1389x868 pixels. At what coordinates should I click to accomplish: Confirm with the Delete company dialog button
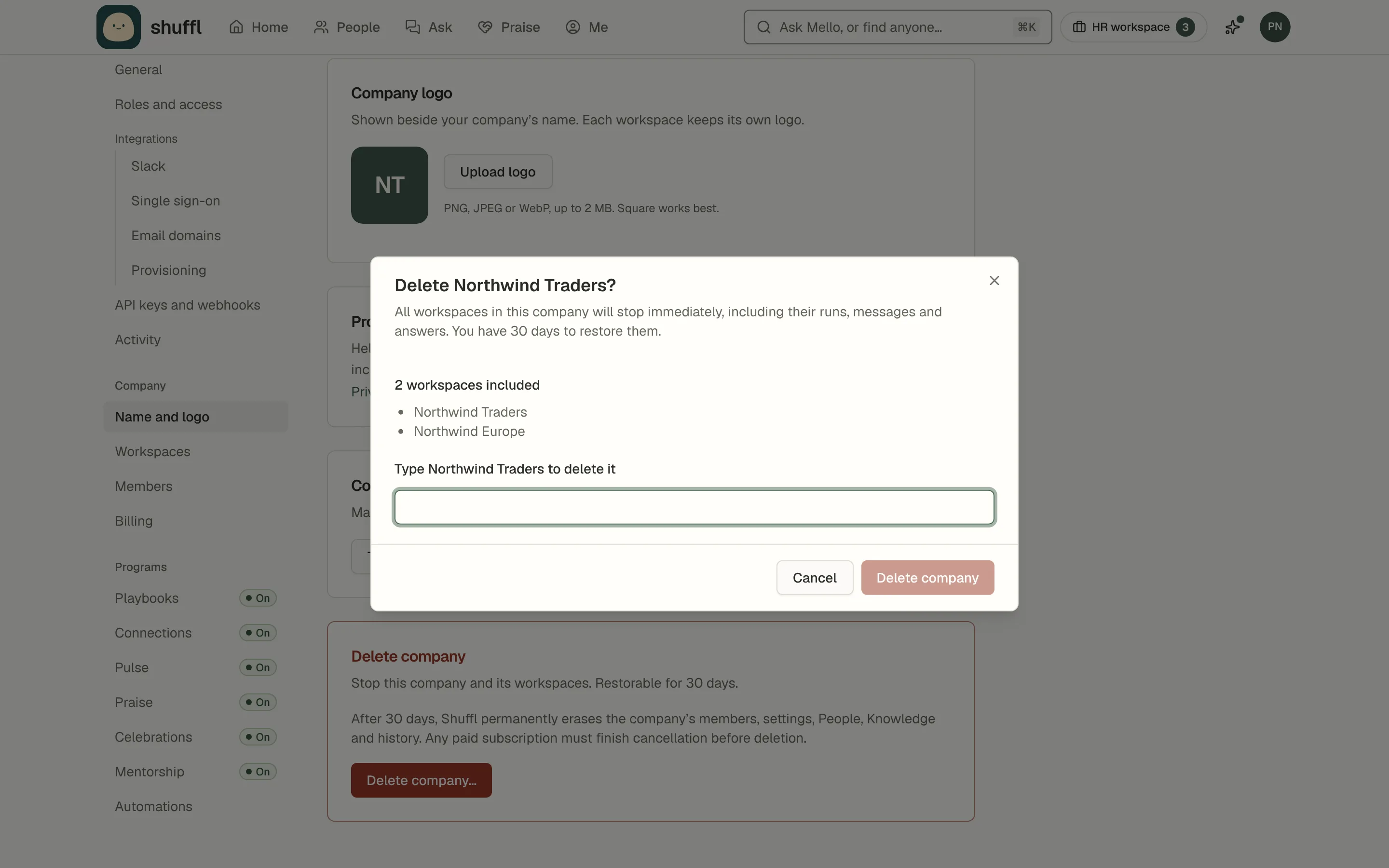pyautogui.click(x=927, y=578)
